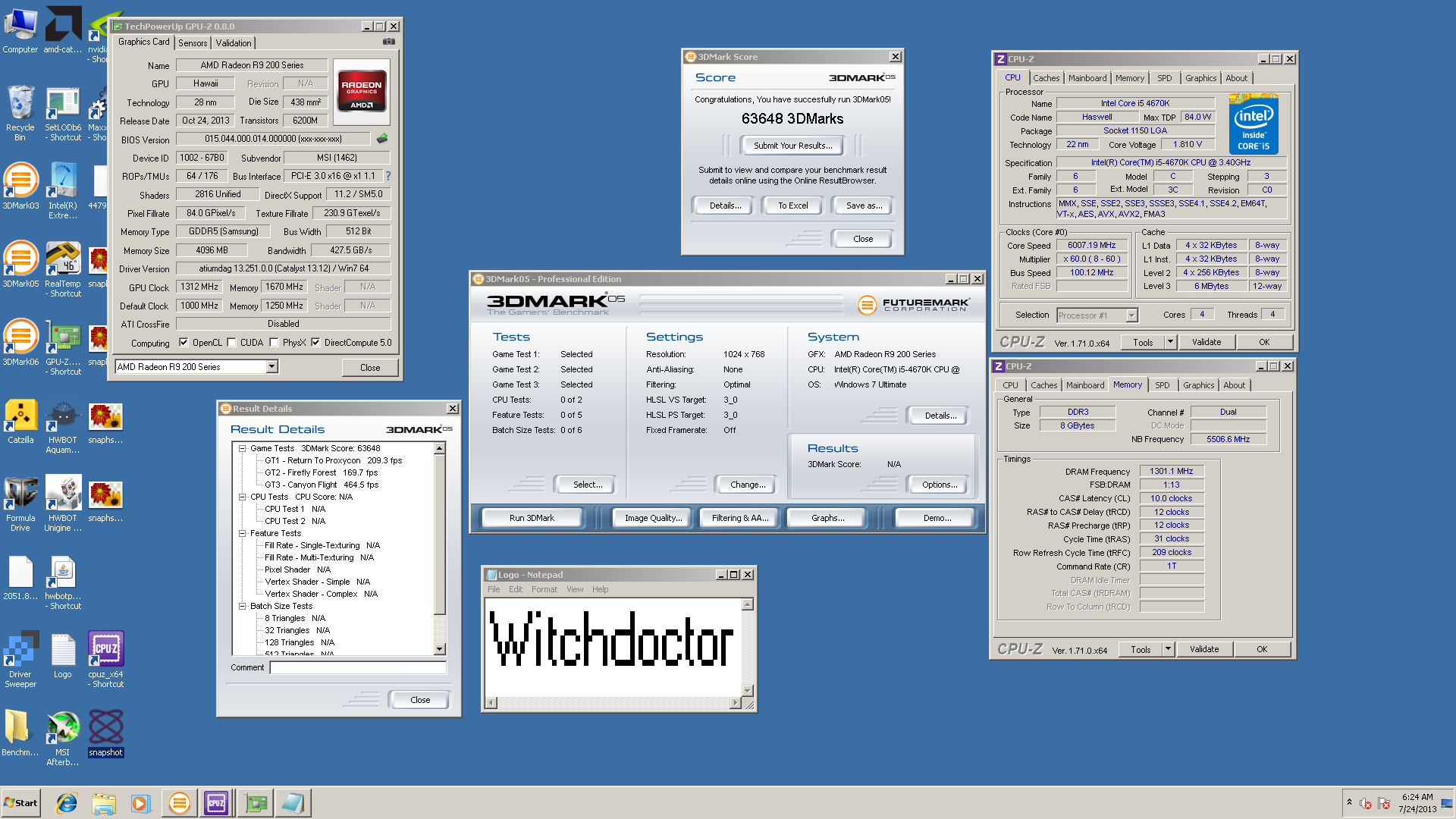The image size is (1456, 819).
Task: Open the Tools dropdown arrow in CPU-Z Memory window
Action: 1167,650
